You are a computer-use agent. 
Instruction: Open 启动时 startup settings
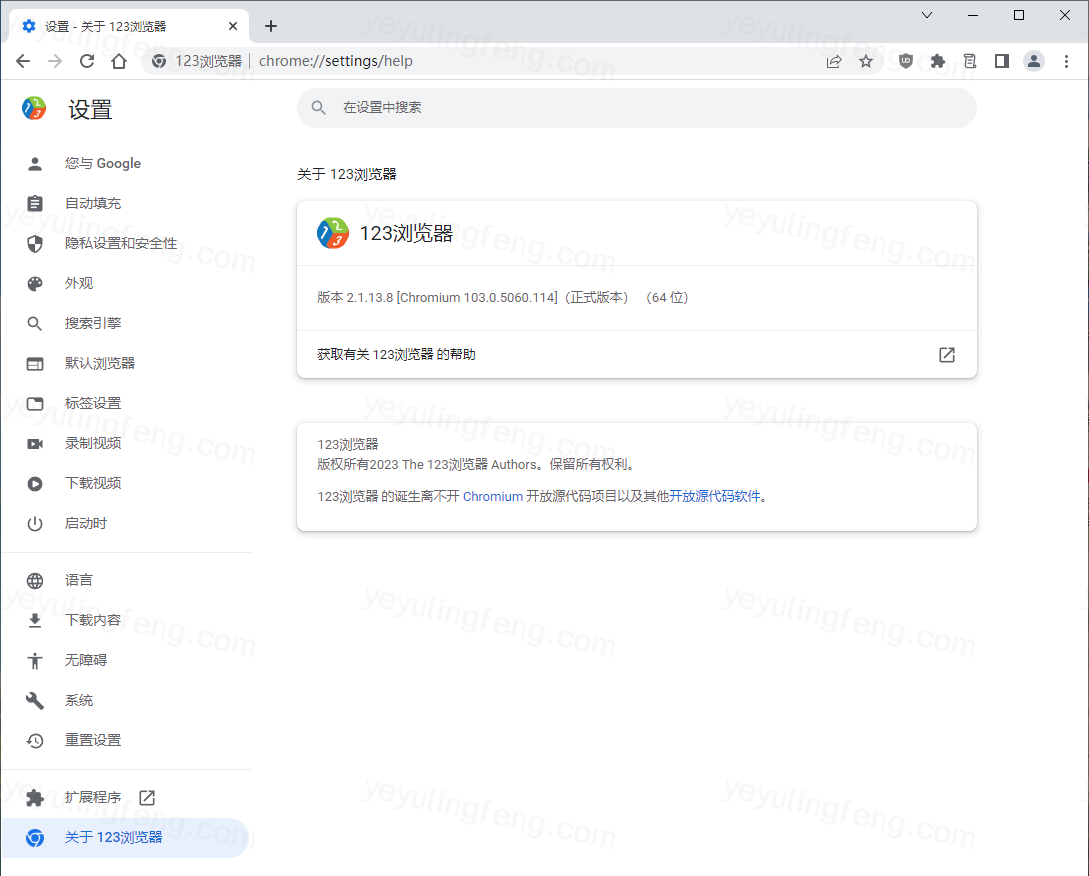[126, 523]
